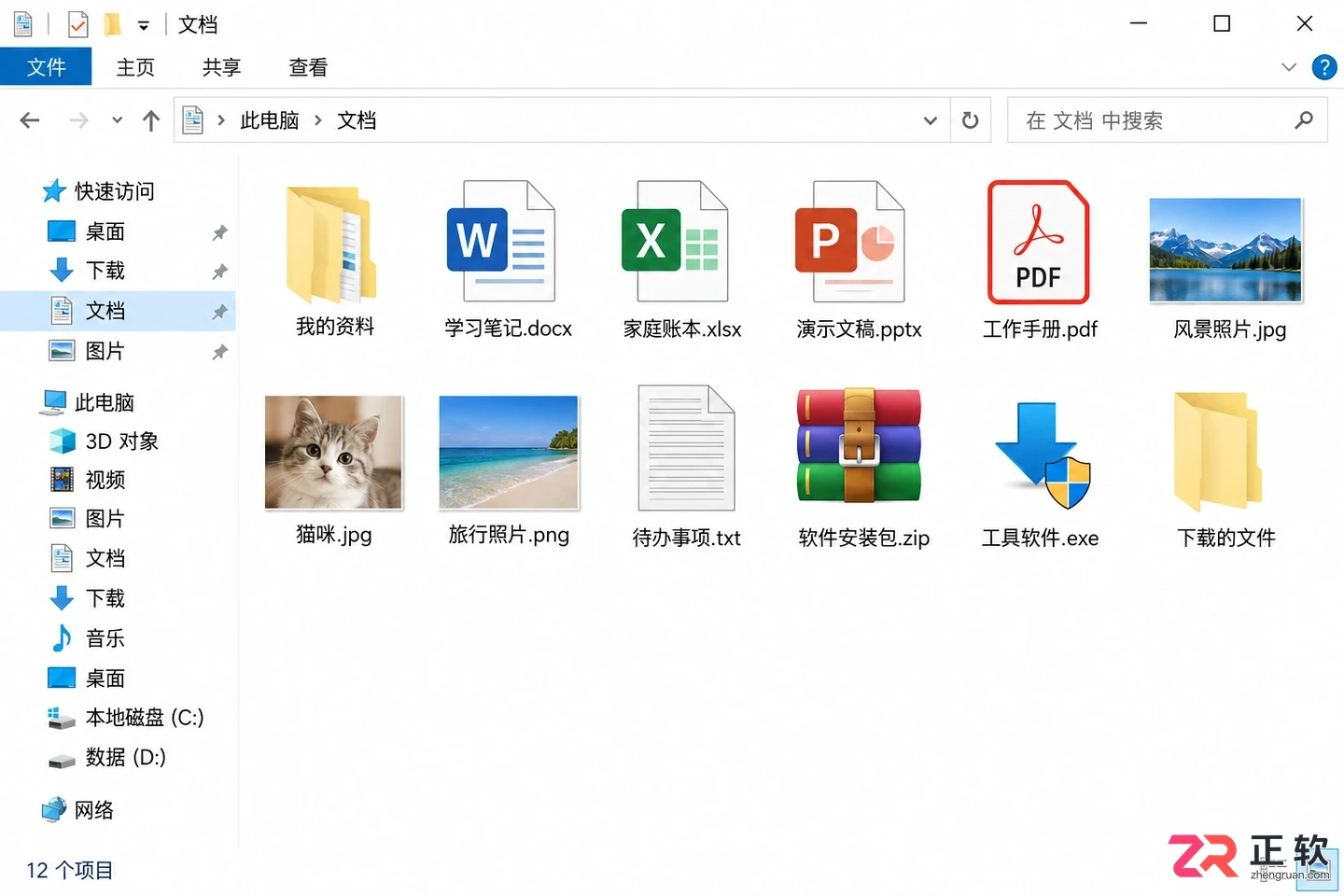Click the help question mark icon
Image resolution: width=1344 pixels, height=896 pixels.
click(1323, 67)
